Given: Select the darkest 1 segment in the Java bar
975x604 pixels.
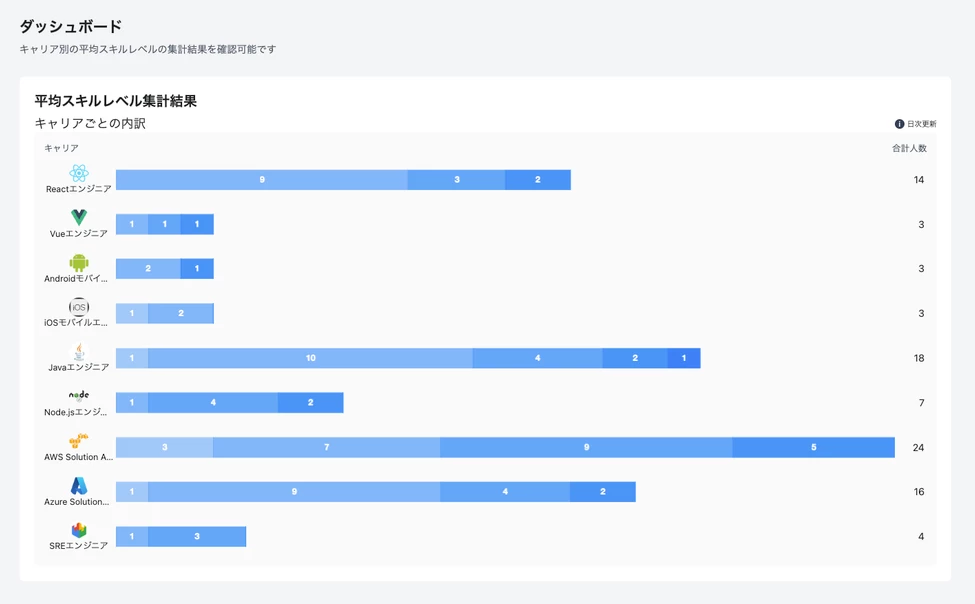Looking at the screenshot, I should coord(684,358).
